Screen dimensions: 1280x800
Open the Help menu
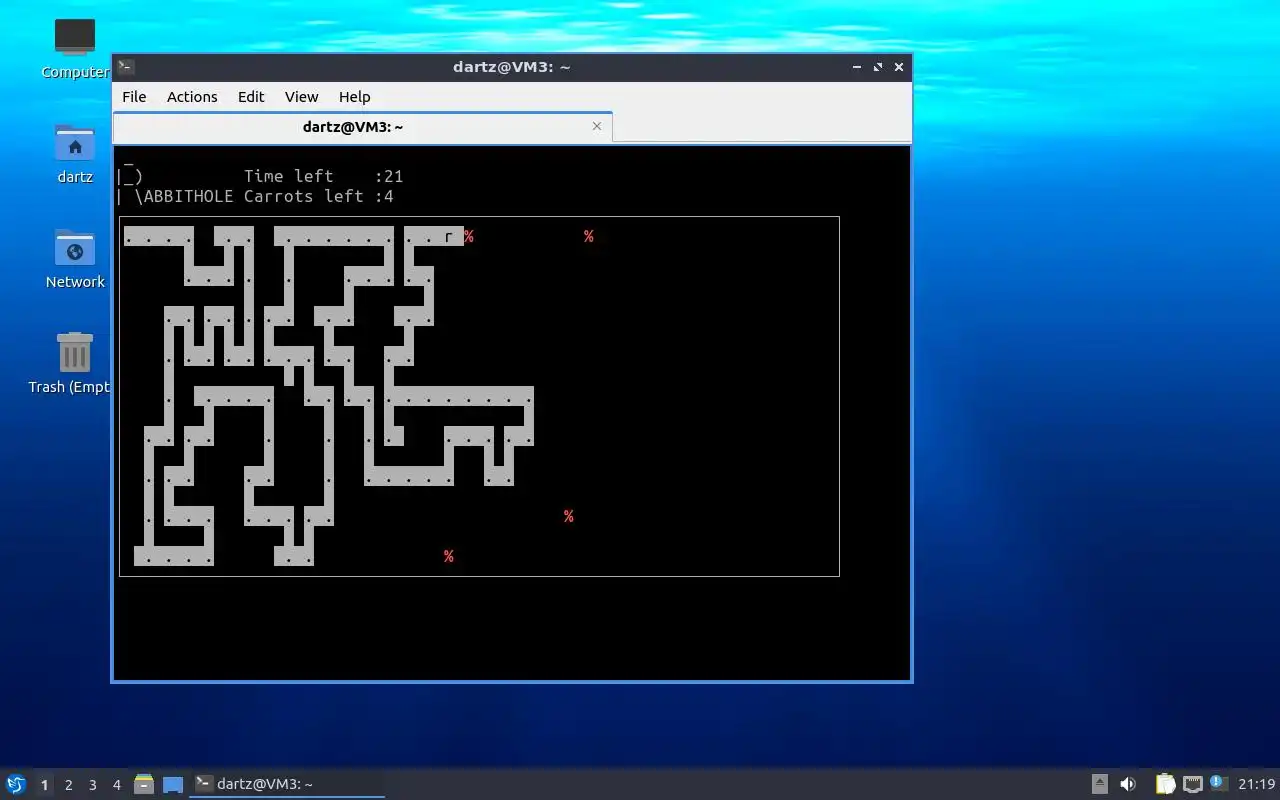355,97
